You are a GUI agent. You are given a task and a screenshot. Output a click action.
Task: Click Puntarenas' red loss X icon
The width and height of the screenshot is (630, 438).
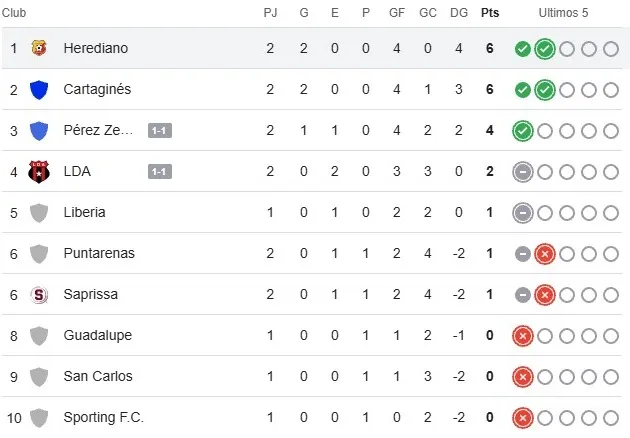pos(544,253)
